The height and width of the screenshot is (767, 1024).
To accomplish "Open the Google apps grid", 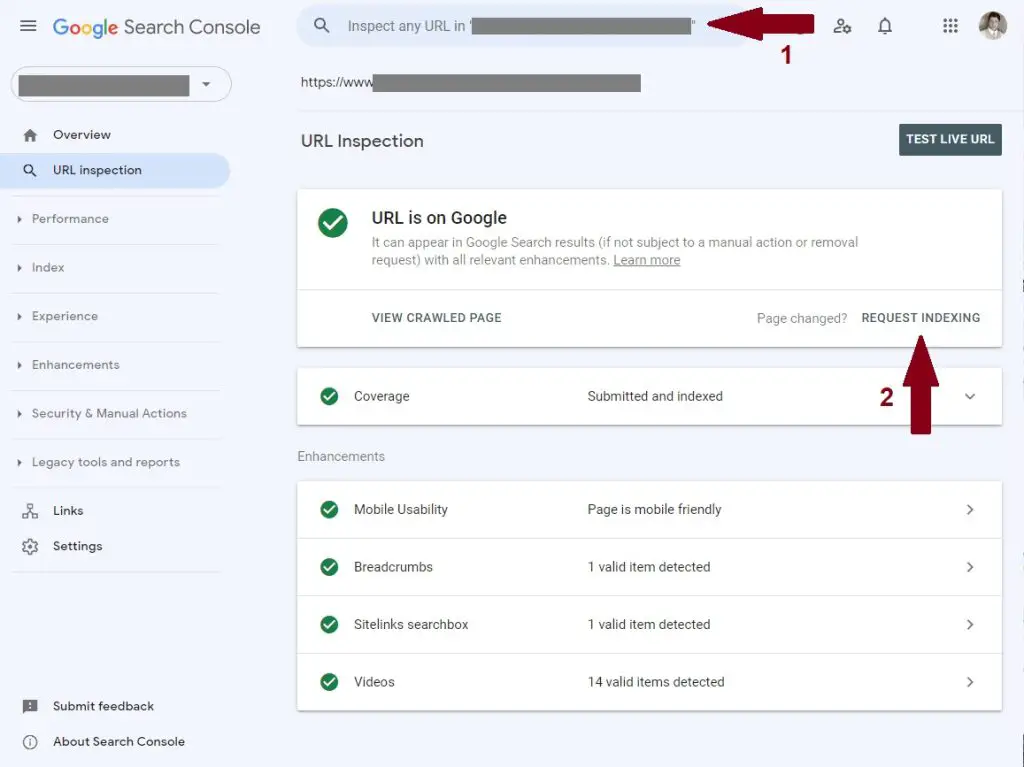I will click(950, 26).
